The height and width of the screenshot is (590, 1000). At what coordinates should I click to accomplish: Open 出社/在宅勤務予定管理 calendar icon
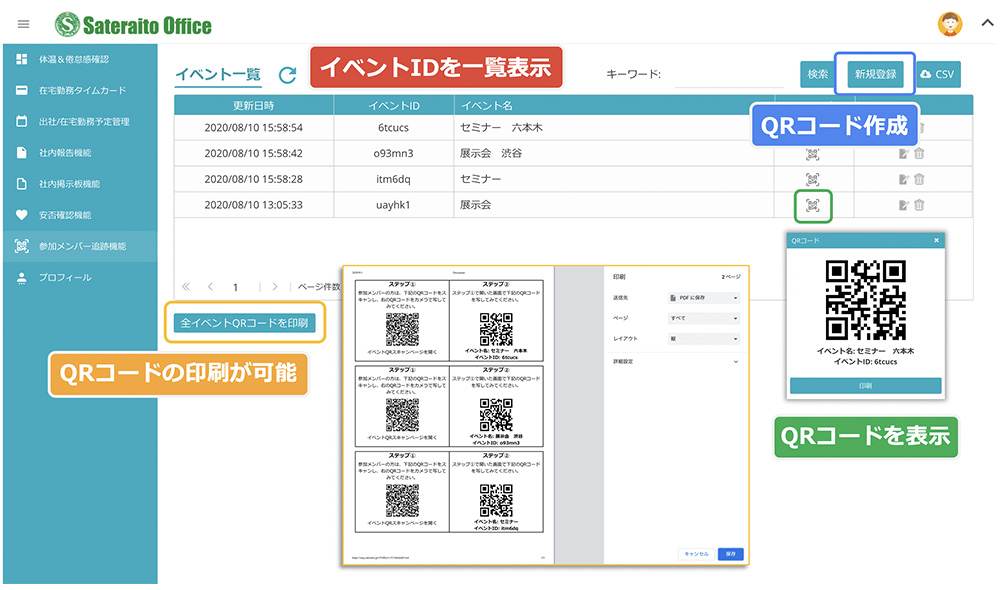pyautogui.click(x=22, y=121)
